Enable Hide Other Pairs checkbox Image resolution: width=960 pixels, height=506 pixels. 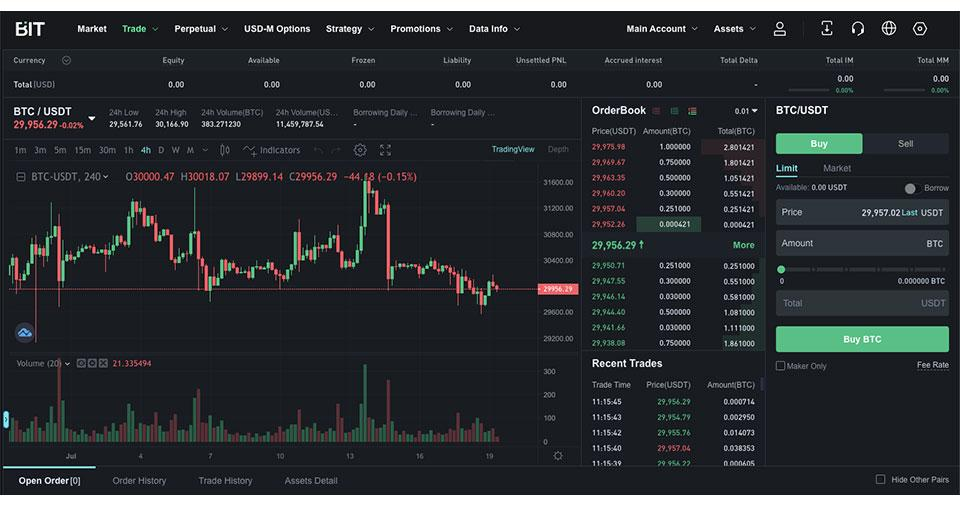(880, 479)
